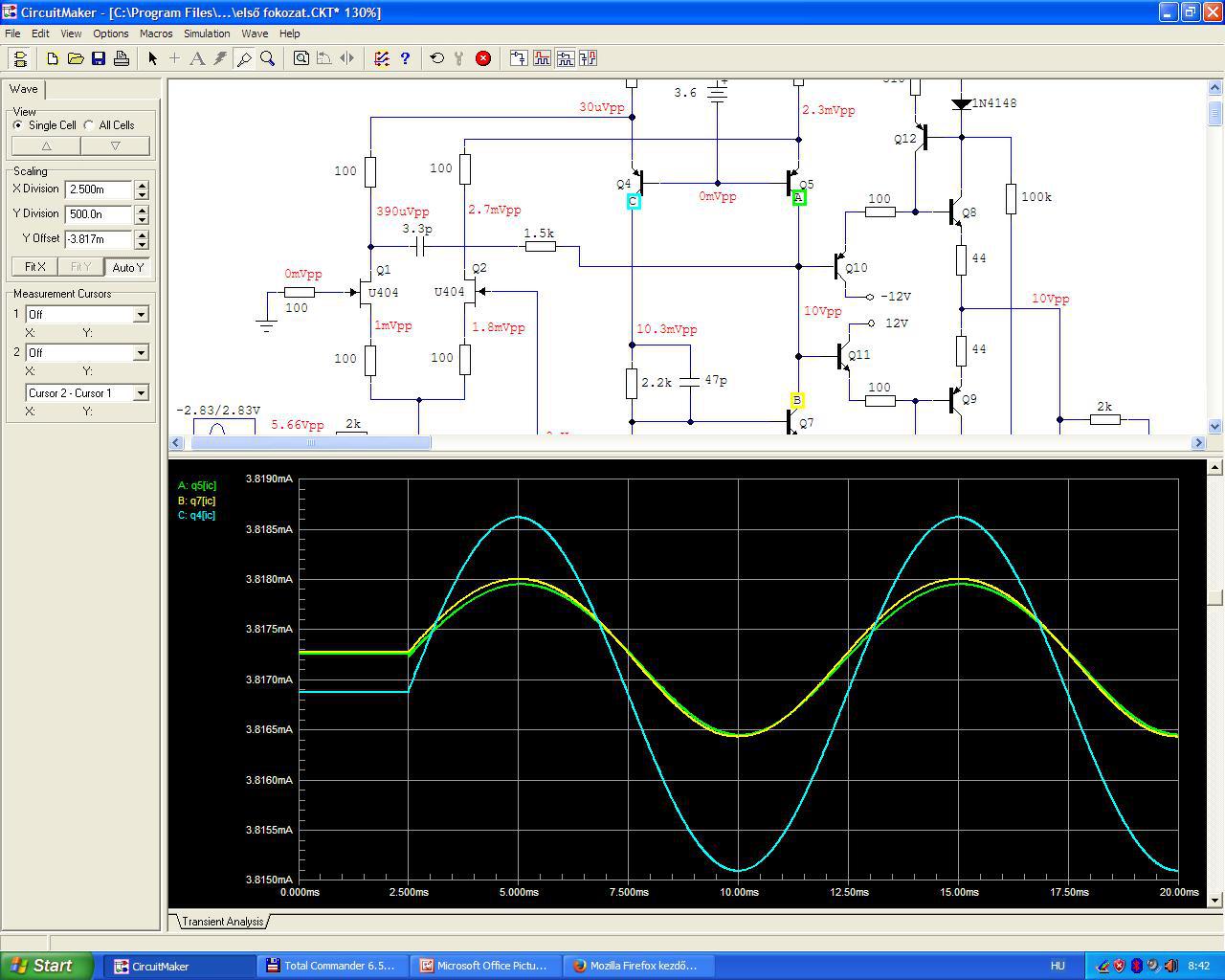Open Measurement Cursor 1 dropdown
The width and height of the screenshot is (1225, 980).
click(x=141, y=315)
